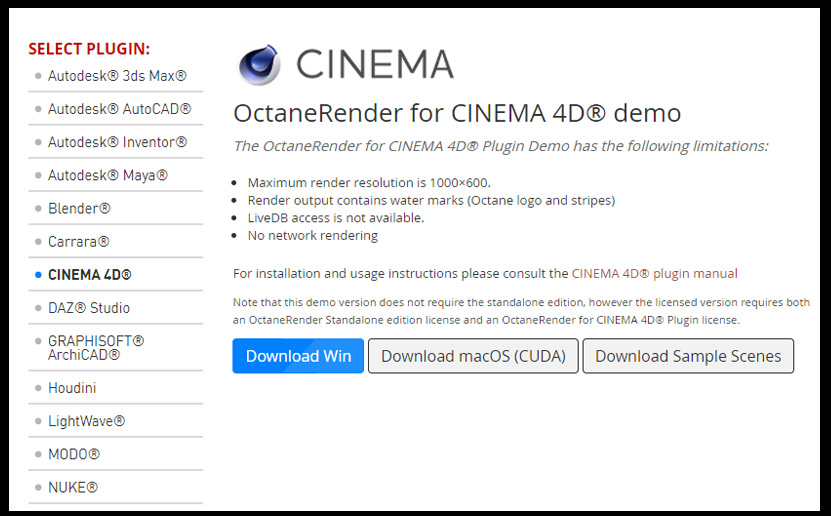Select Autodesk Maya plugin
Screen dimensions: 831x516
(x=108, y=175)
